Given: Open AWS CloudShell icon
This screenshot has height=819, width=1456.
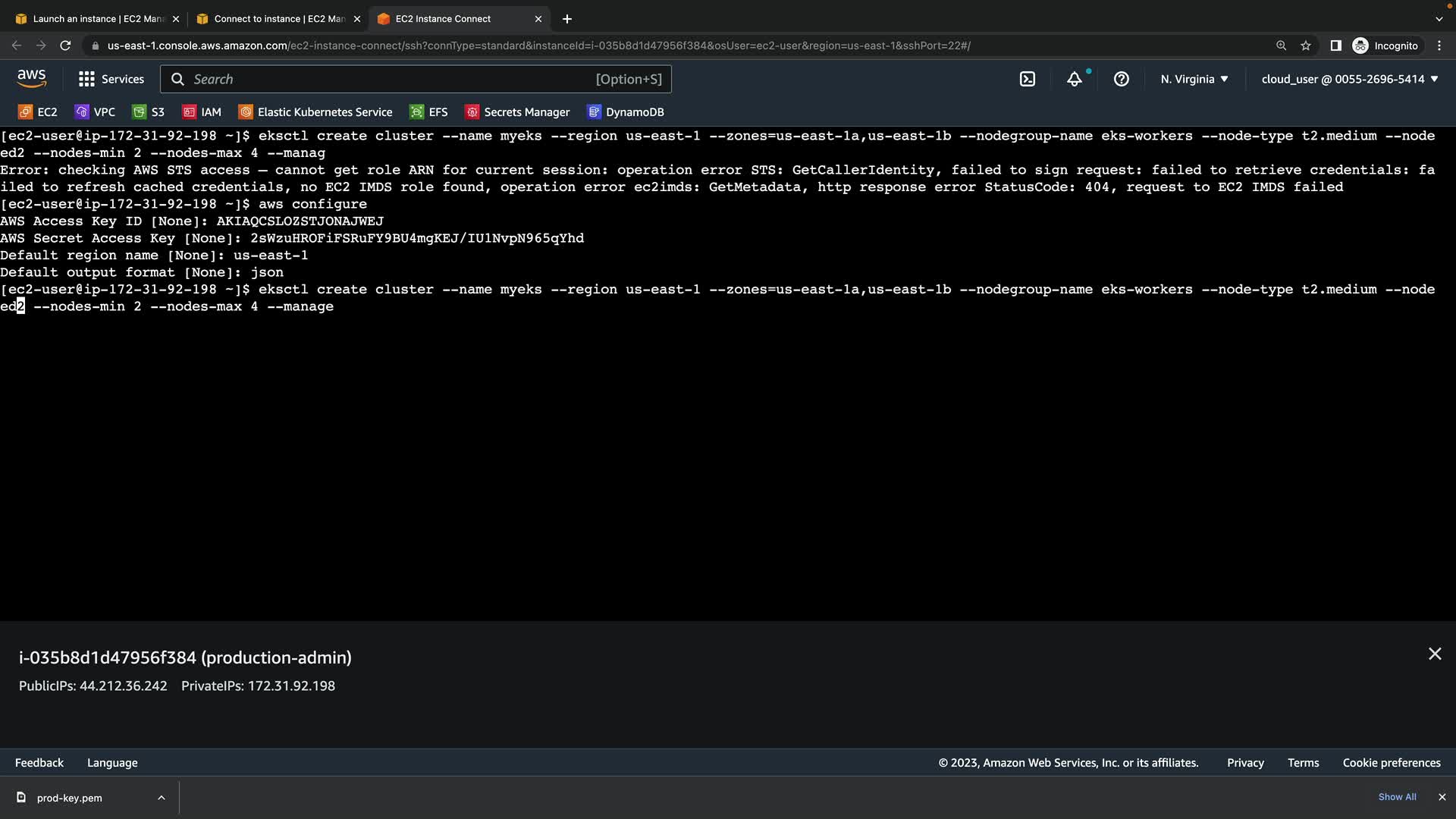Looking at the screenshot, I should [1027, 79].
